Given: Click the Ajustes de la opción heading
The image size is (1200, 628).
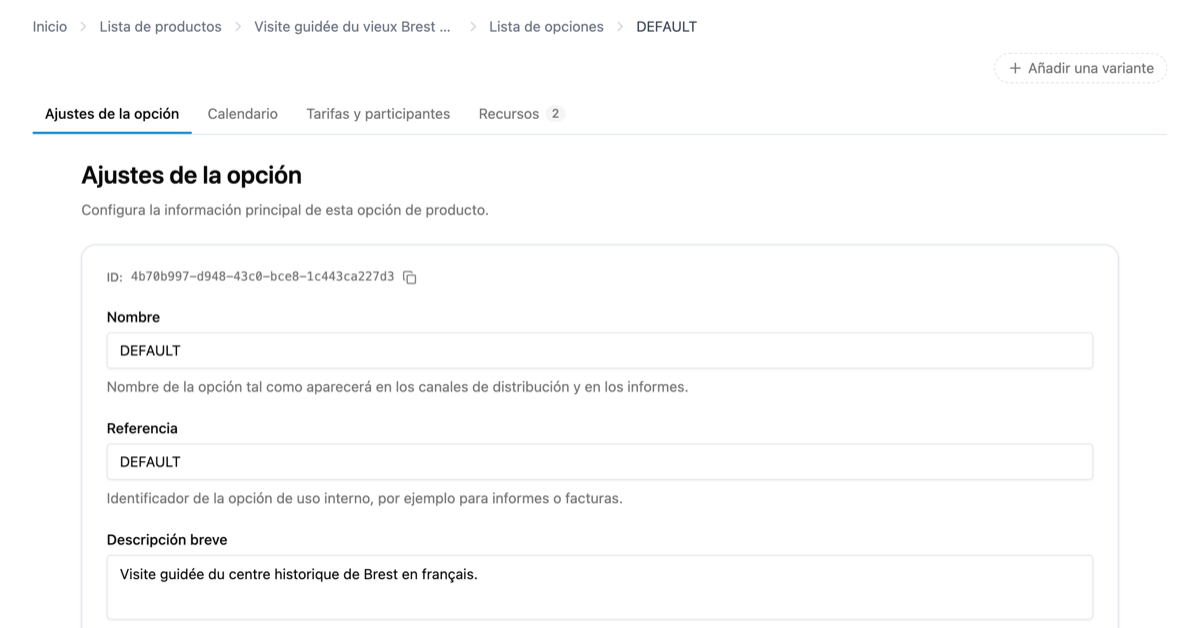Looking at the screenshot, I should [x=191, y=175].
